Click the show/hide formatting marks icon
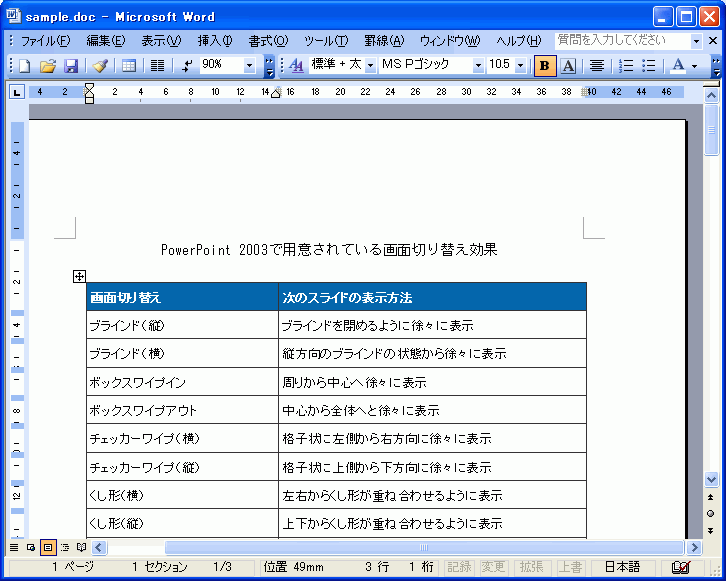The height and width of the screenshot is (581, 726). pyautogui.click(x=187, y=66)
